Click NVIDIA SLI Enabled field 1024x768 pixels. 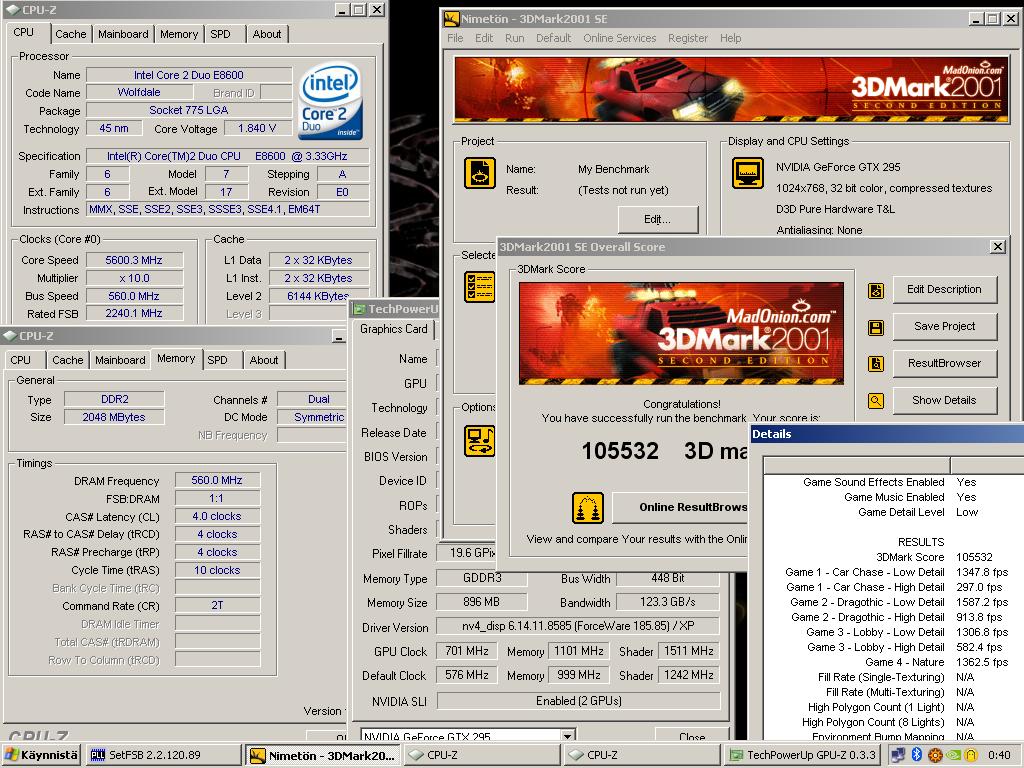[x=577, y=701]
